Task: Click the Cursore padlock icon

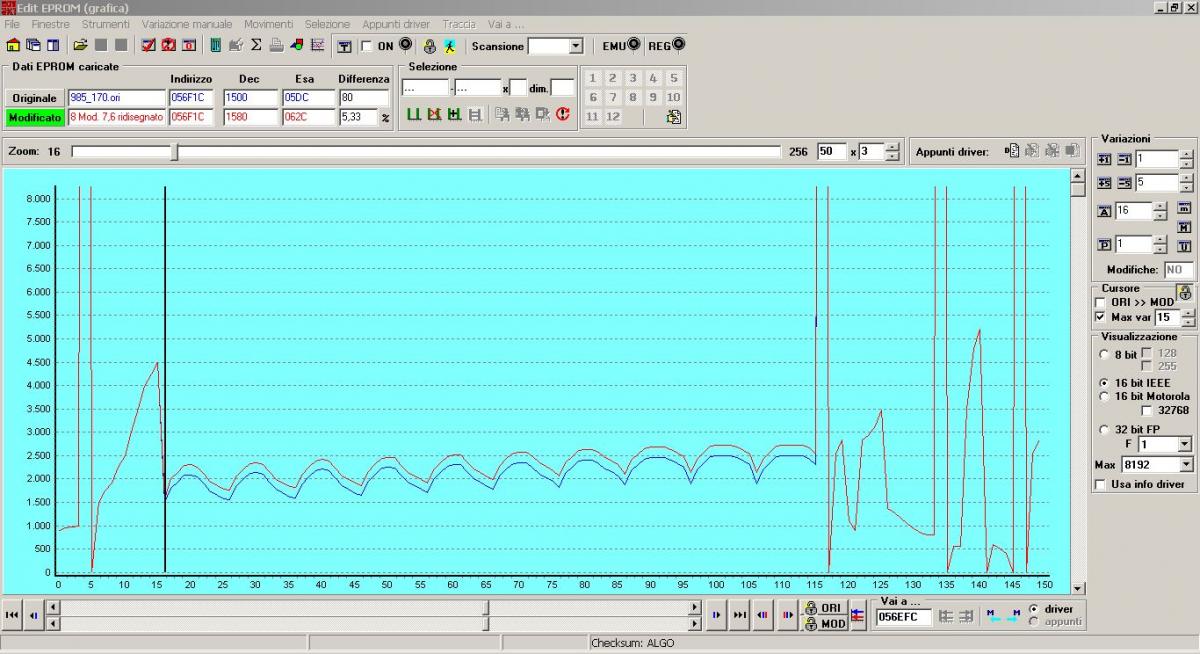Action: [x=1185, y=293]
